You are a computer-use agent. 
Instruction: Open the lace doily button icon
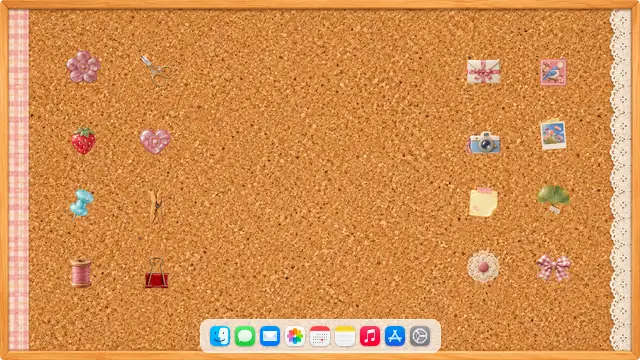point(483,267)
